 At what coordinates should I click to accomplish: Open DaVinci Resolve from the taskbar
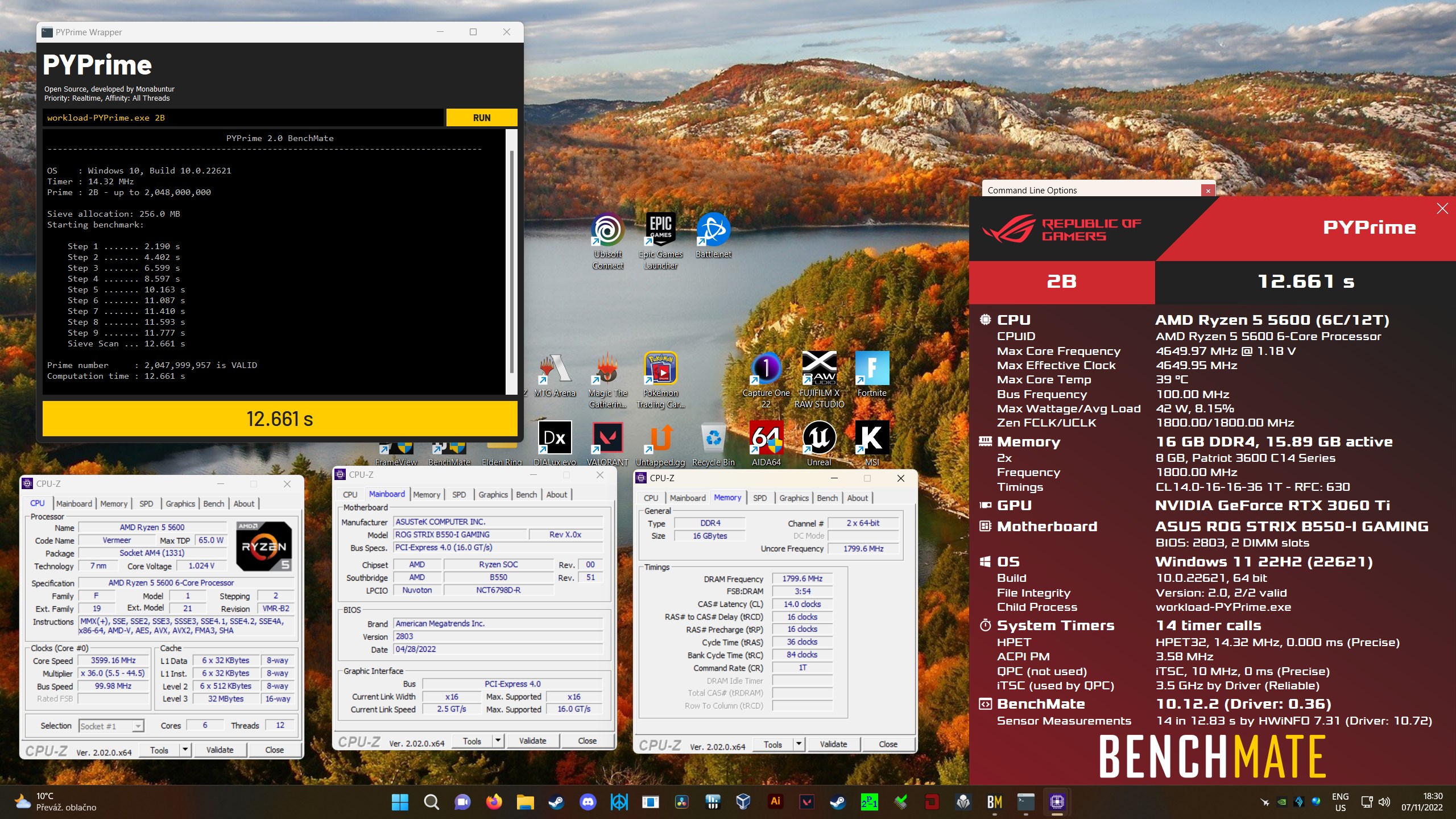click(x=681, y=802)
